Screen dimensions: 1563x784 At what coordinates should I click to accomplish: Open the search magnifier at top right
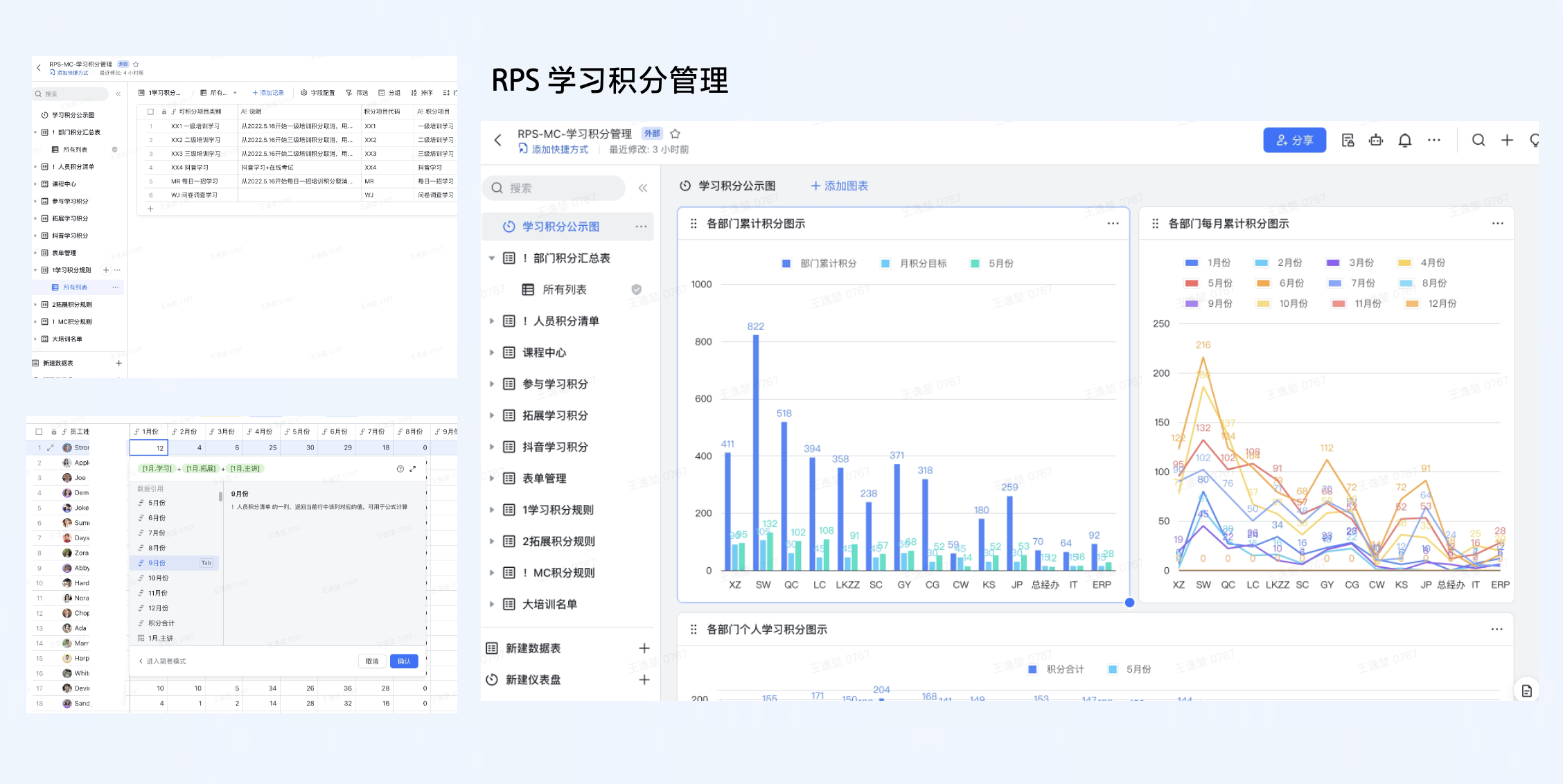pos(1478,140)
